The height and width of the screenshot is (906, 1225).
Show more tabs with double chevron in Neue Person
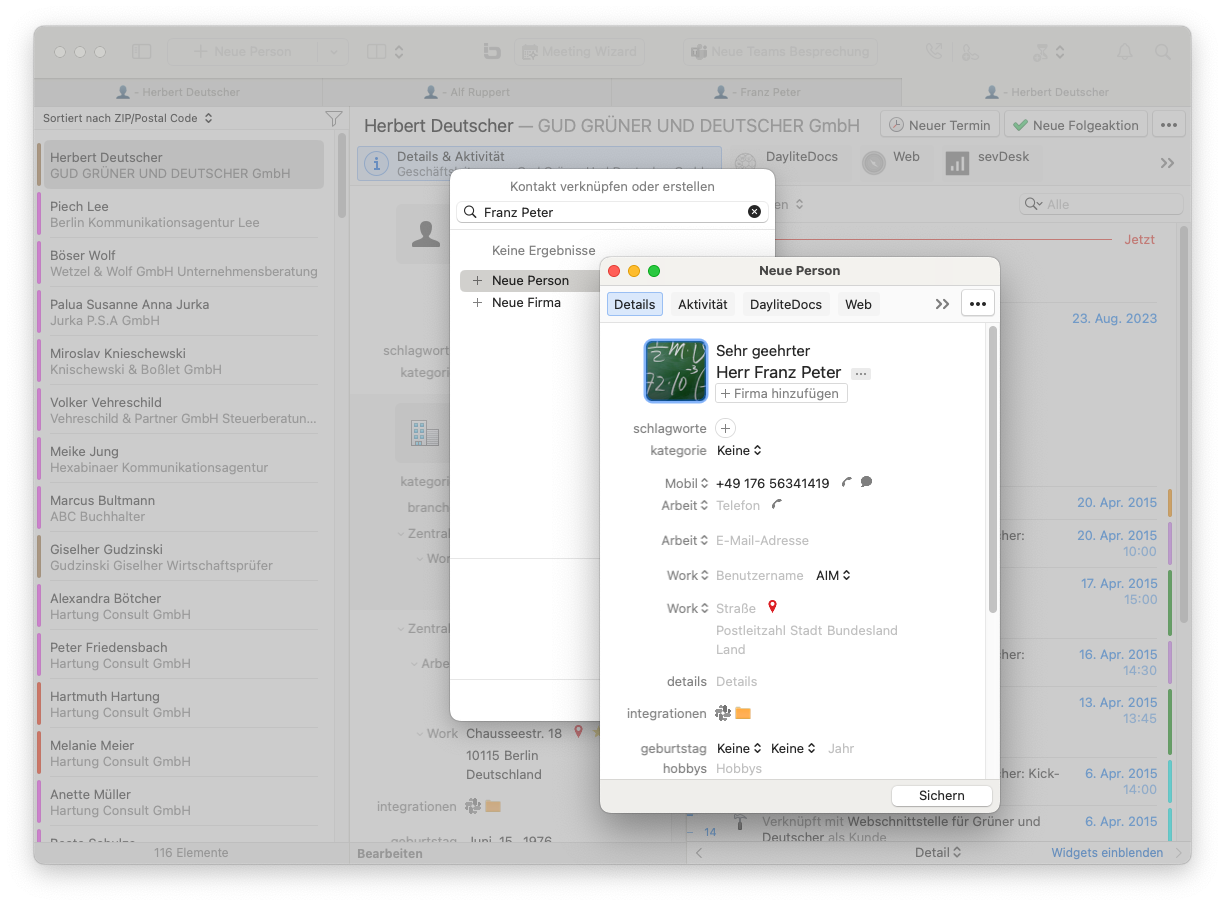942,304
